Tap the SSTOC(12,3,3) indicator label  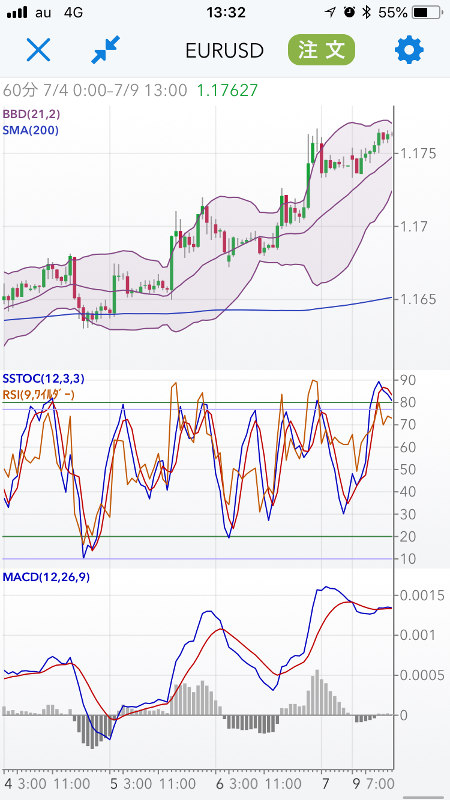(43, 379)
